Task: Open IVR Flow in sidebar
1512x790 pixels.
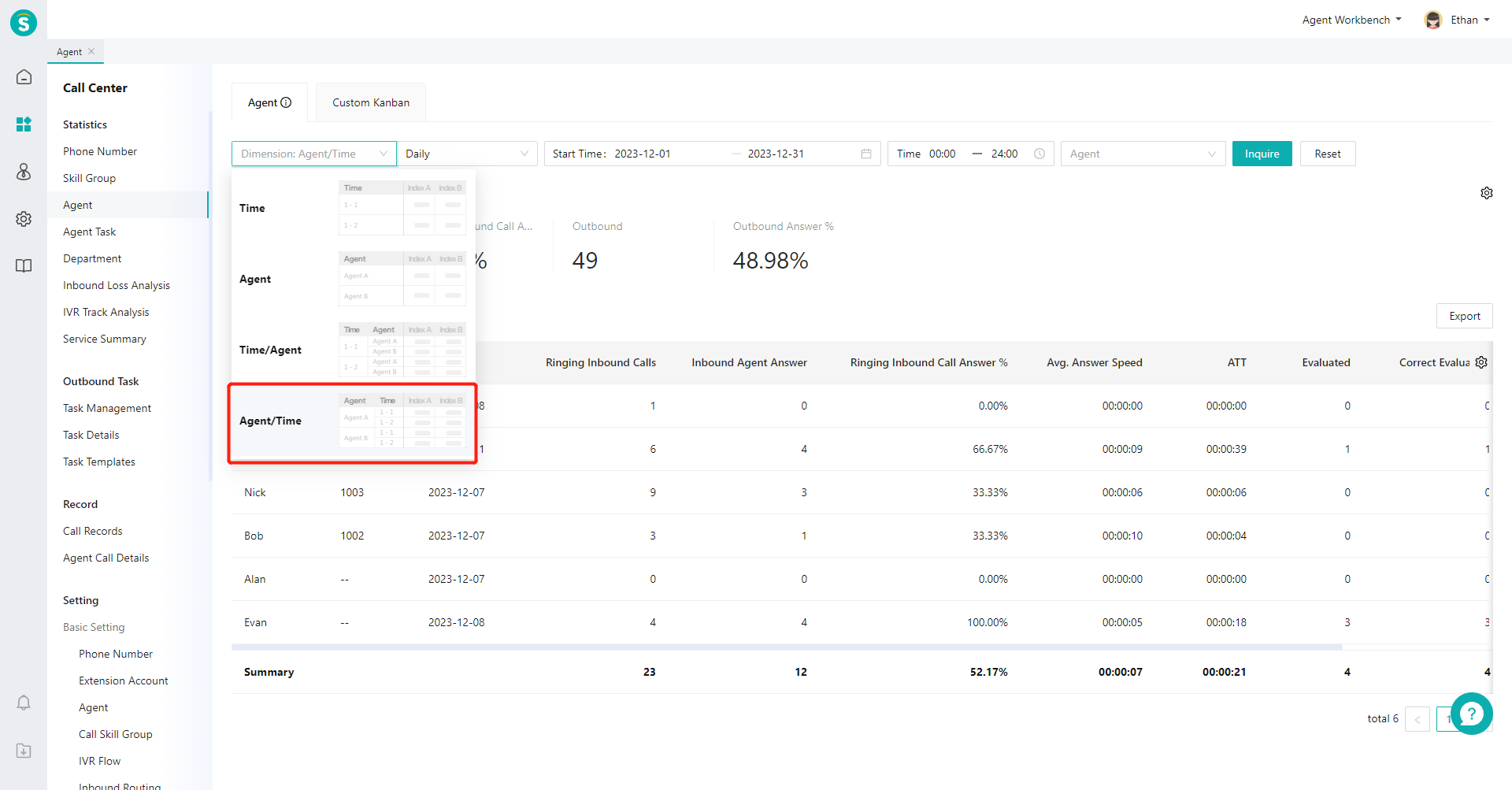Action: coord(100,761)
